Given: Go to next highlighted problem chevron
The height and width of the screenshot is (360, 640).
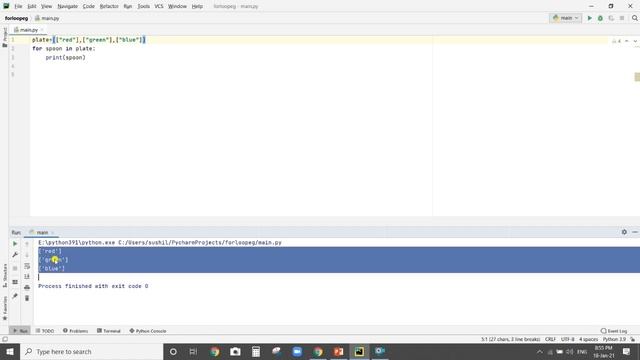Looking at the screenshot, I should 635,41.
